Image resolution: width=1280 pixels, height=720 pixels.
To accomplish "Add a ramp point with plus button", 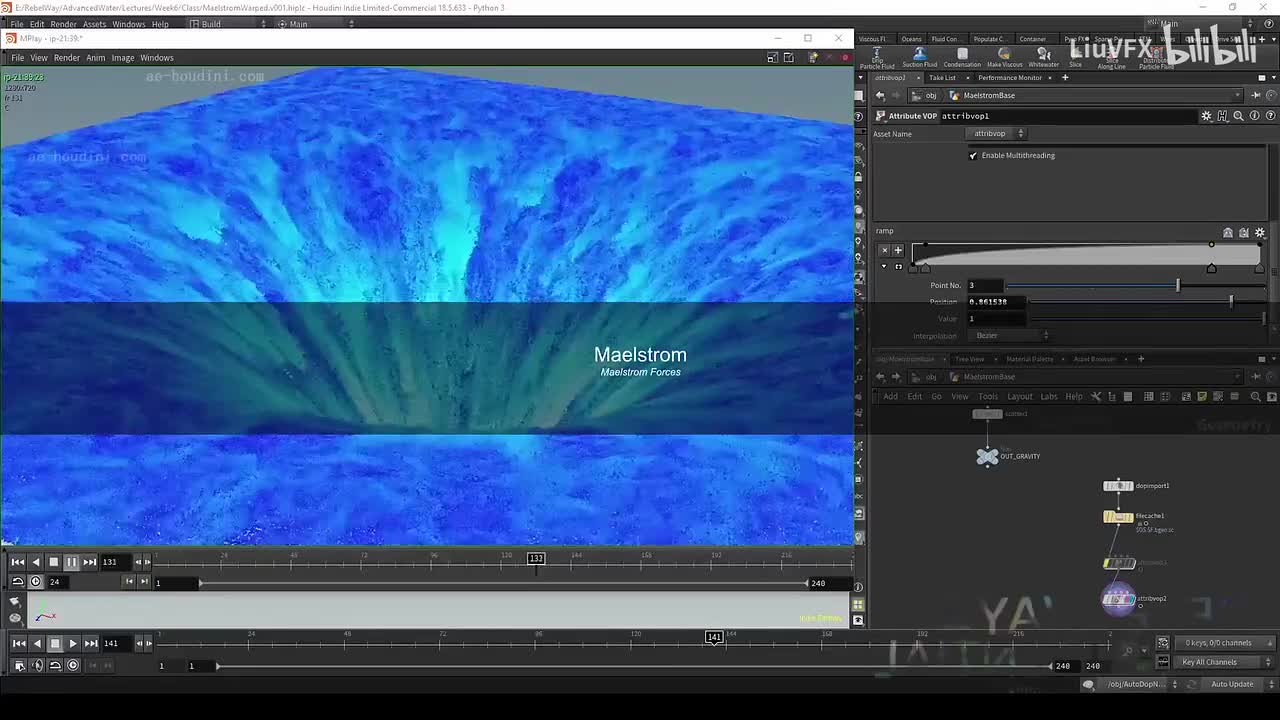I will pos(898,250).
